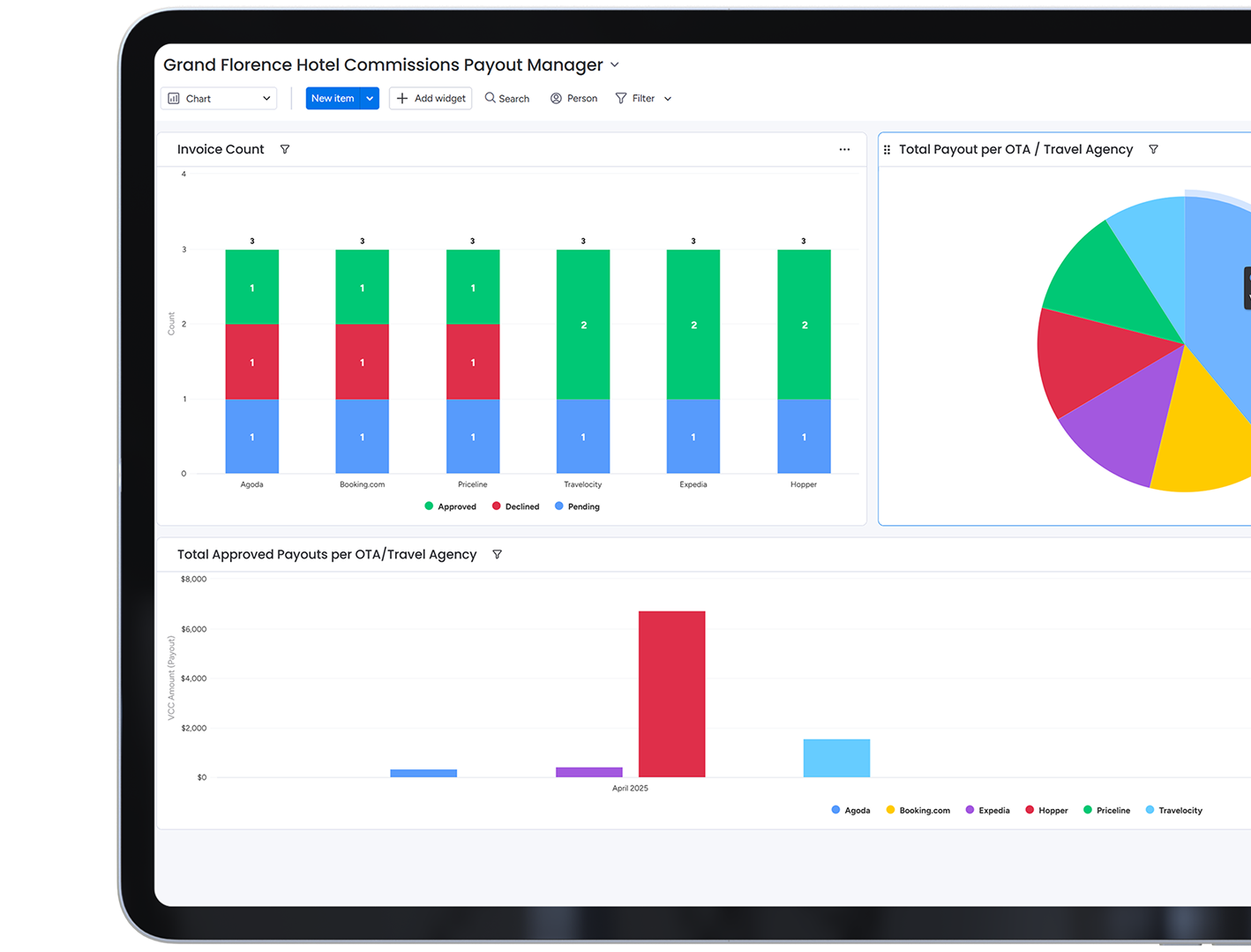This screenshot has width=1251, height=952.
Task: Expand the New item dropdown arrow
Action: [371, 98]
